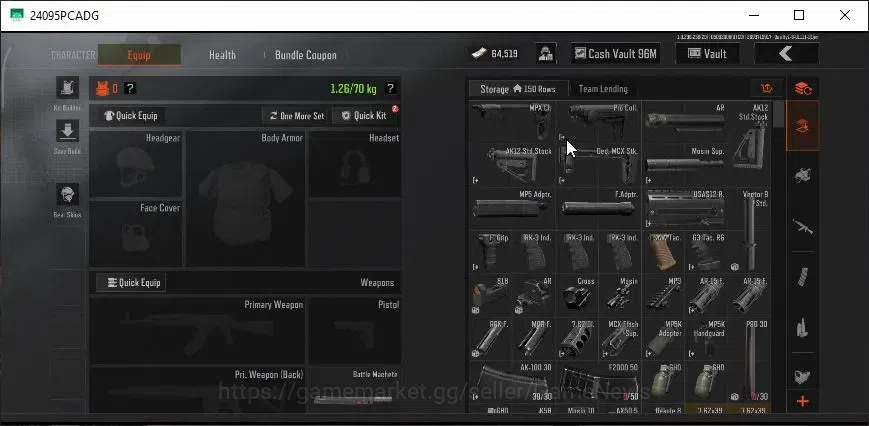Click the orange armor vest icon

pos(103,88)
